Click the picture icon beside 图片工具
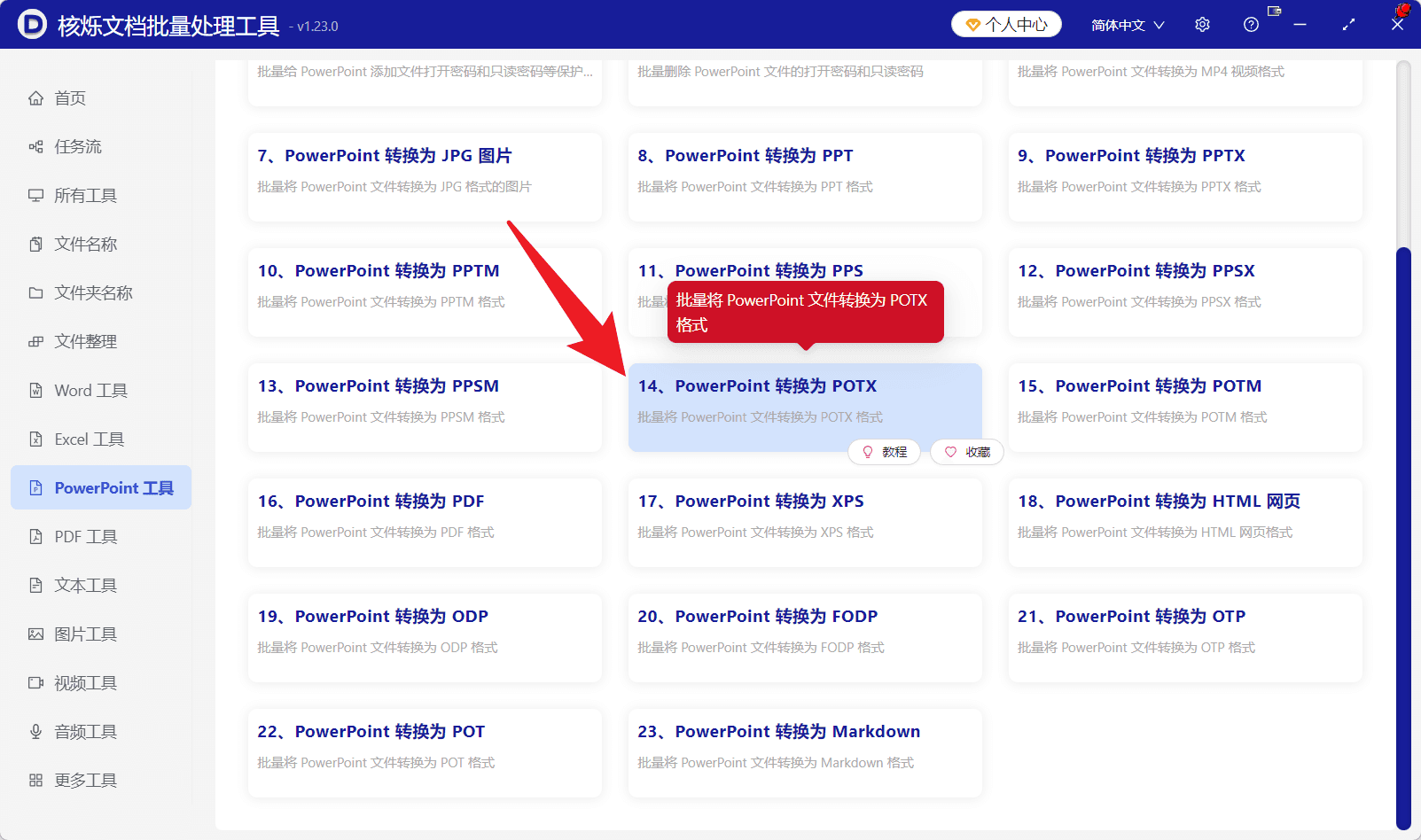The height and width of the screenshot is (840, 1421). coord(35,634)
